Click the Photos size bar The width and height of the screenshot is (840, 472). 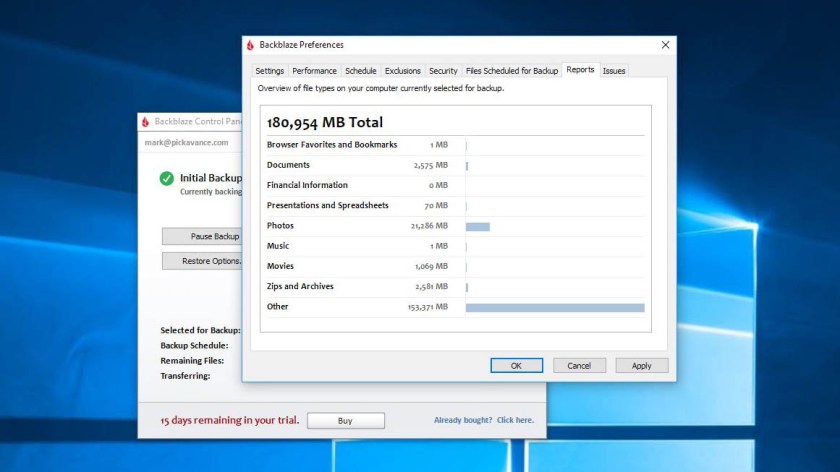point(477,227)
